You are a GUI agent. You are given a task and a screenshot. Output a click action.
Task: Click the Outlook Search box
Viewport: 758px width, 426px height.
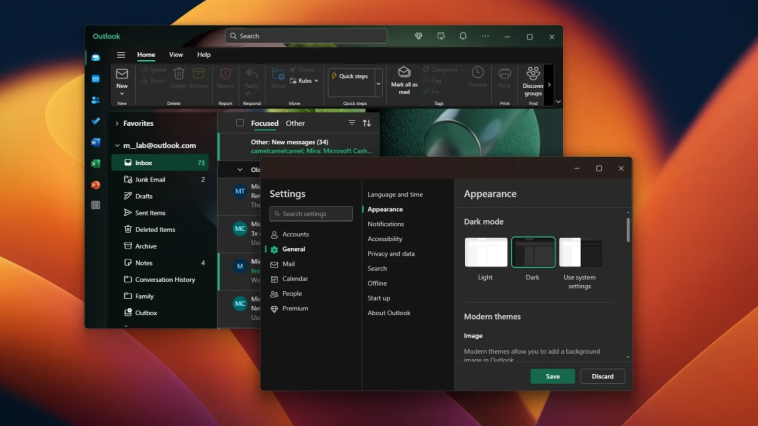306,36
